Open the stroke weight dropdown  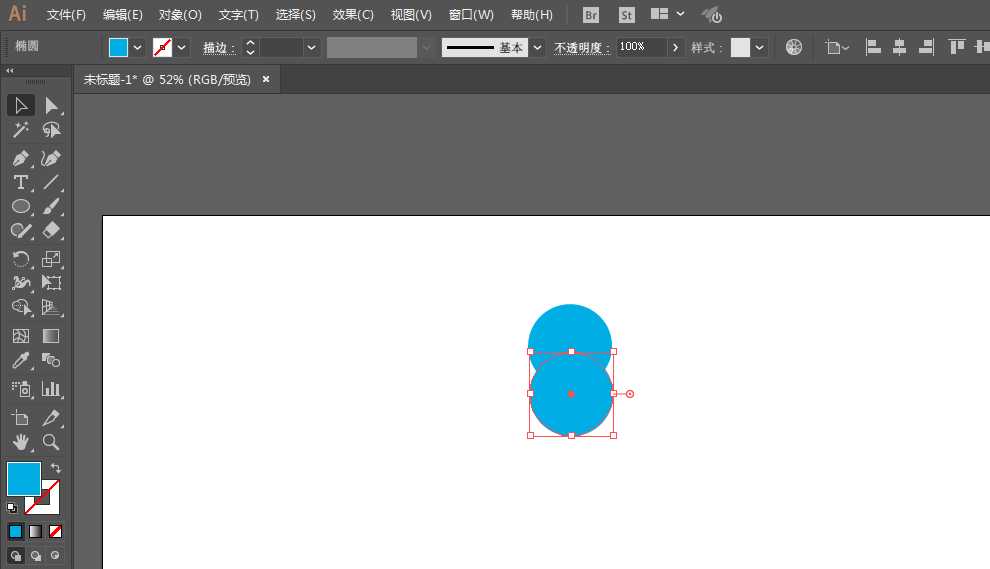tap(311, 47)
